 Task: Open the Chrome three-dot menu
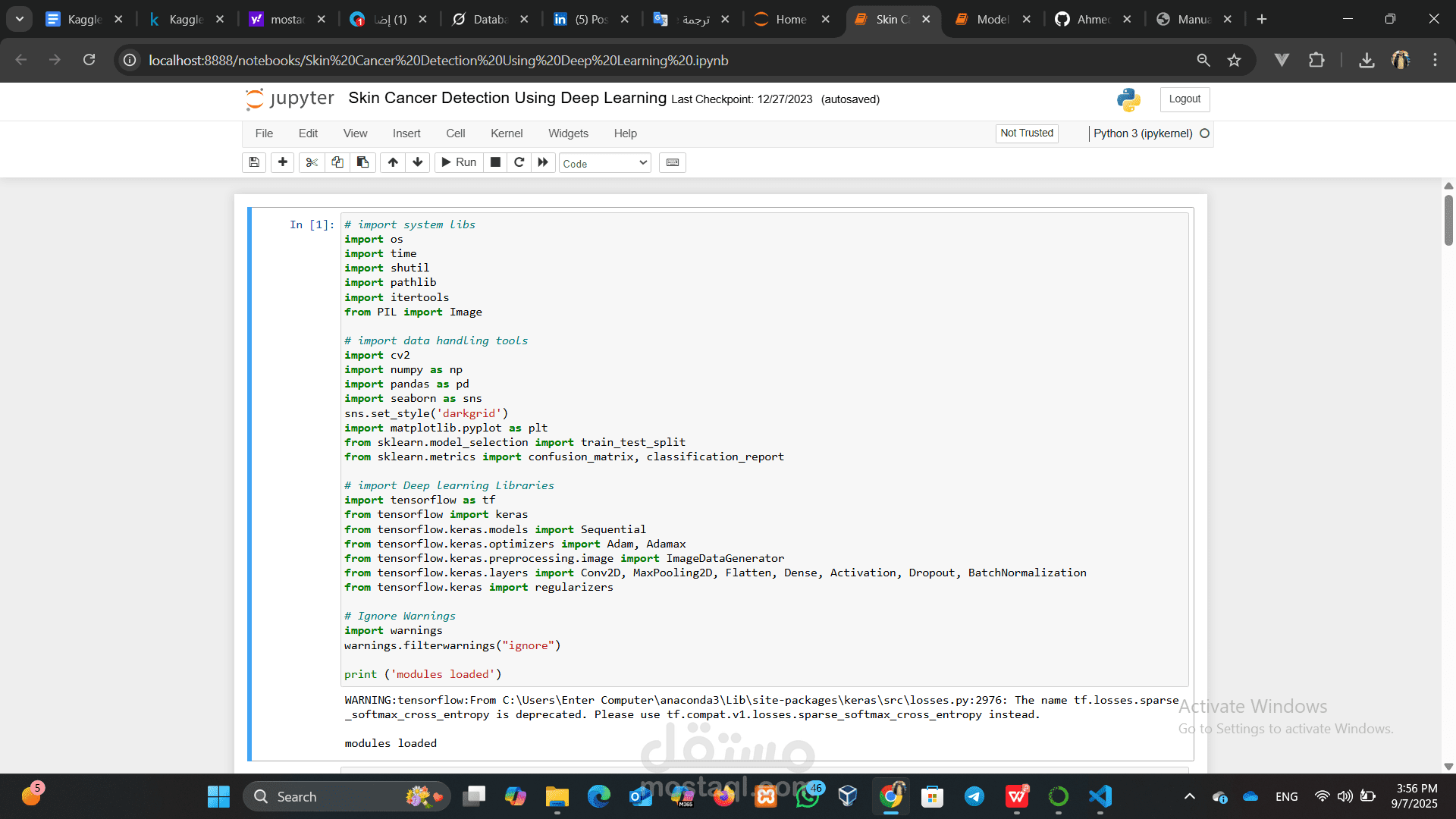tap(1435, 60)
